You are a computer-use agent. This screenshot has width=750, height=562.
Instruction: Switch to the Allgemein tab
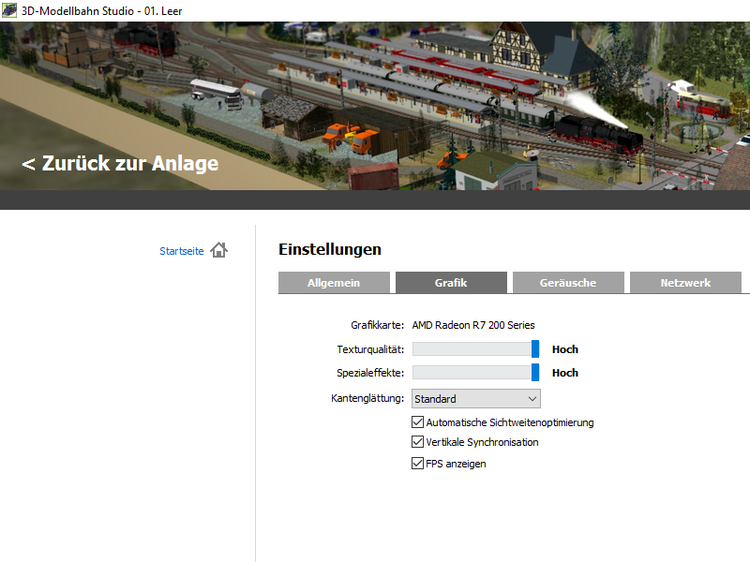(334, 283)
